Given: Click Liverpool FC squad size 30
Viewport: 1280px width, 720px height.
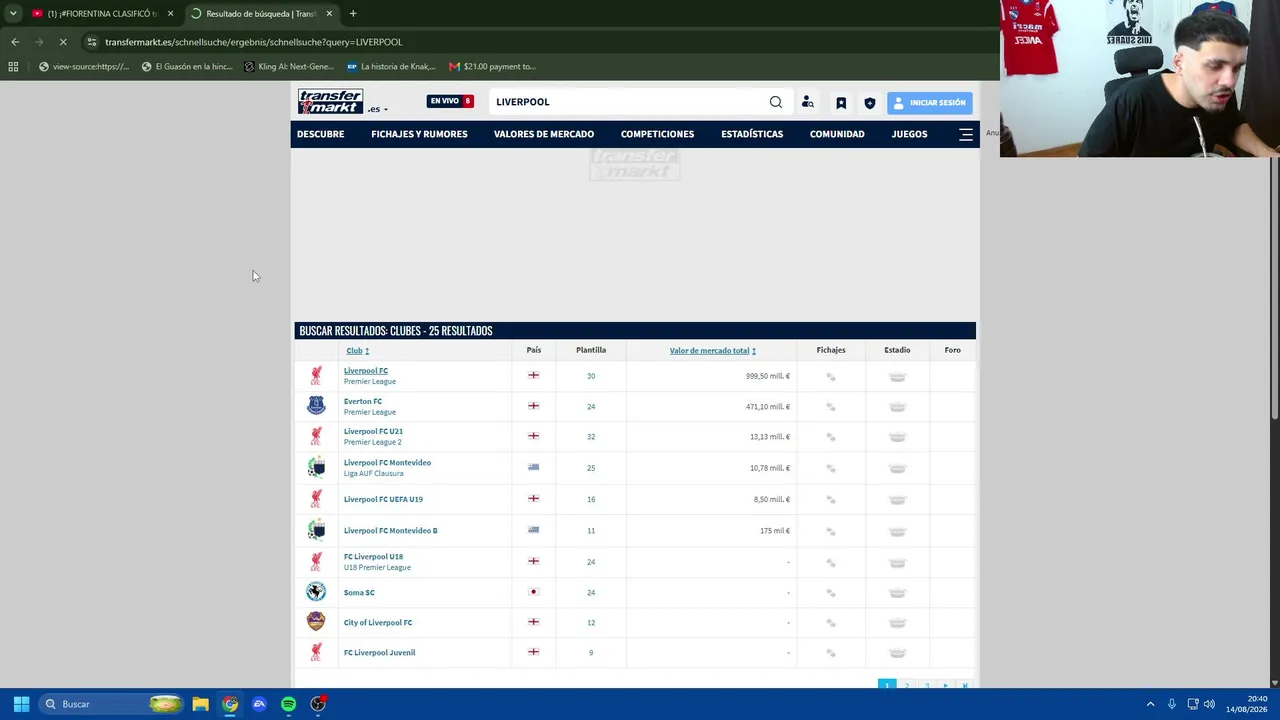Looking at the screenshot, I should pos(591,376).
